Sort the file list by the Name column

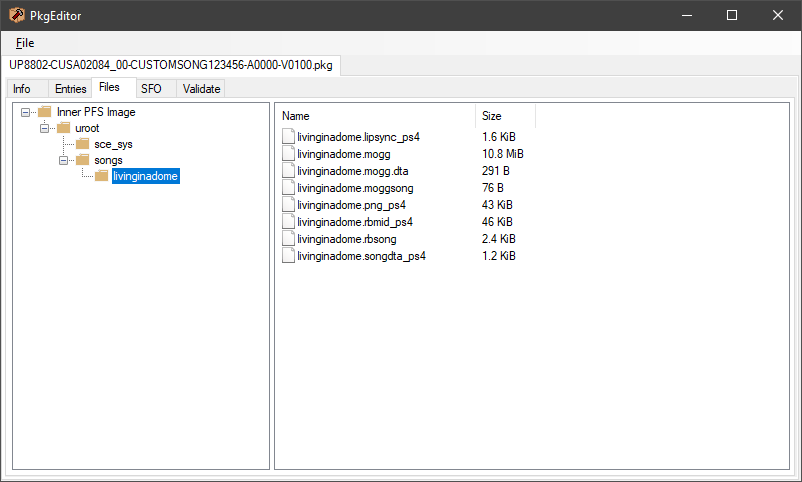pyautogui.click(x=377, y=116)
